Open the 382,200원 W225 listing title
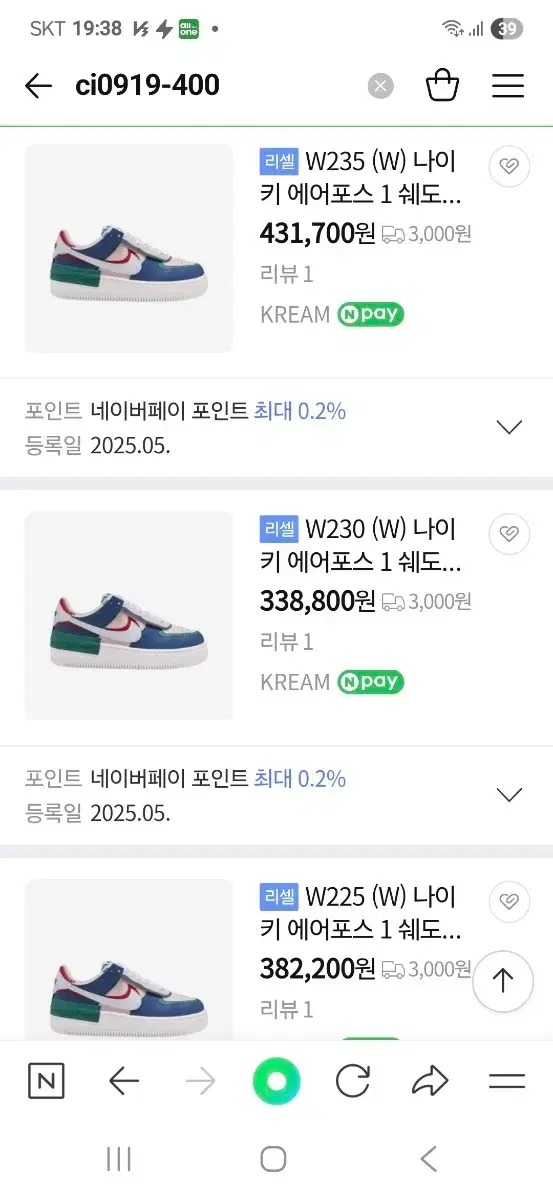The height and width of the screenshot is (1200, 553). pos(361,912)
